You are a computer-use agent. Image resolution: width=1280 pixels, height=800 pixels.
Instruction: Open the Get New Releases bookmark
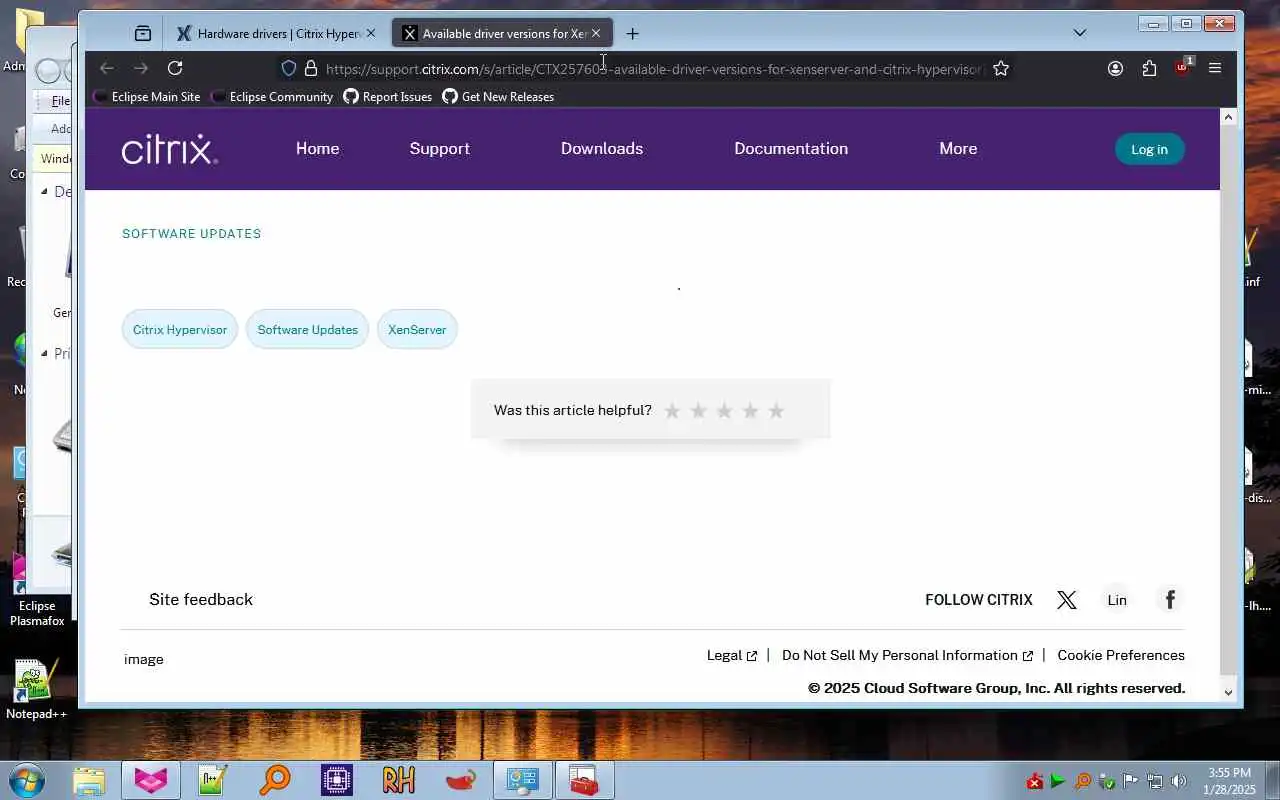pos(498,96)
